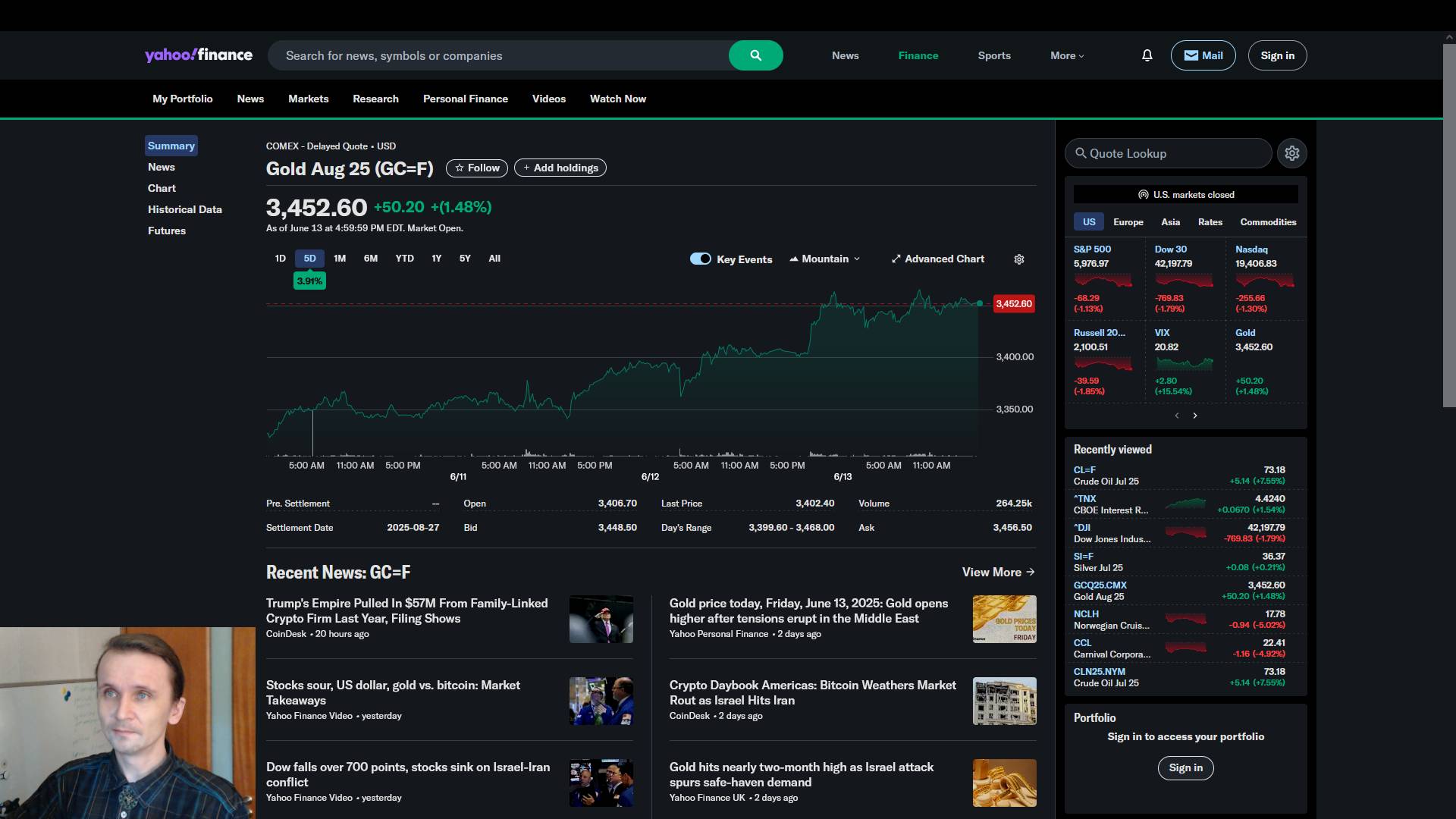Select the 1M chart range
The width and height of the screenshot is (1456, 819).
(x=340, y=259)
